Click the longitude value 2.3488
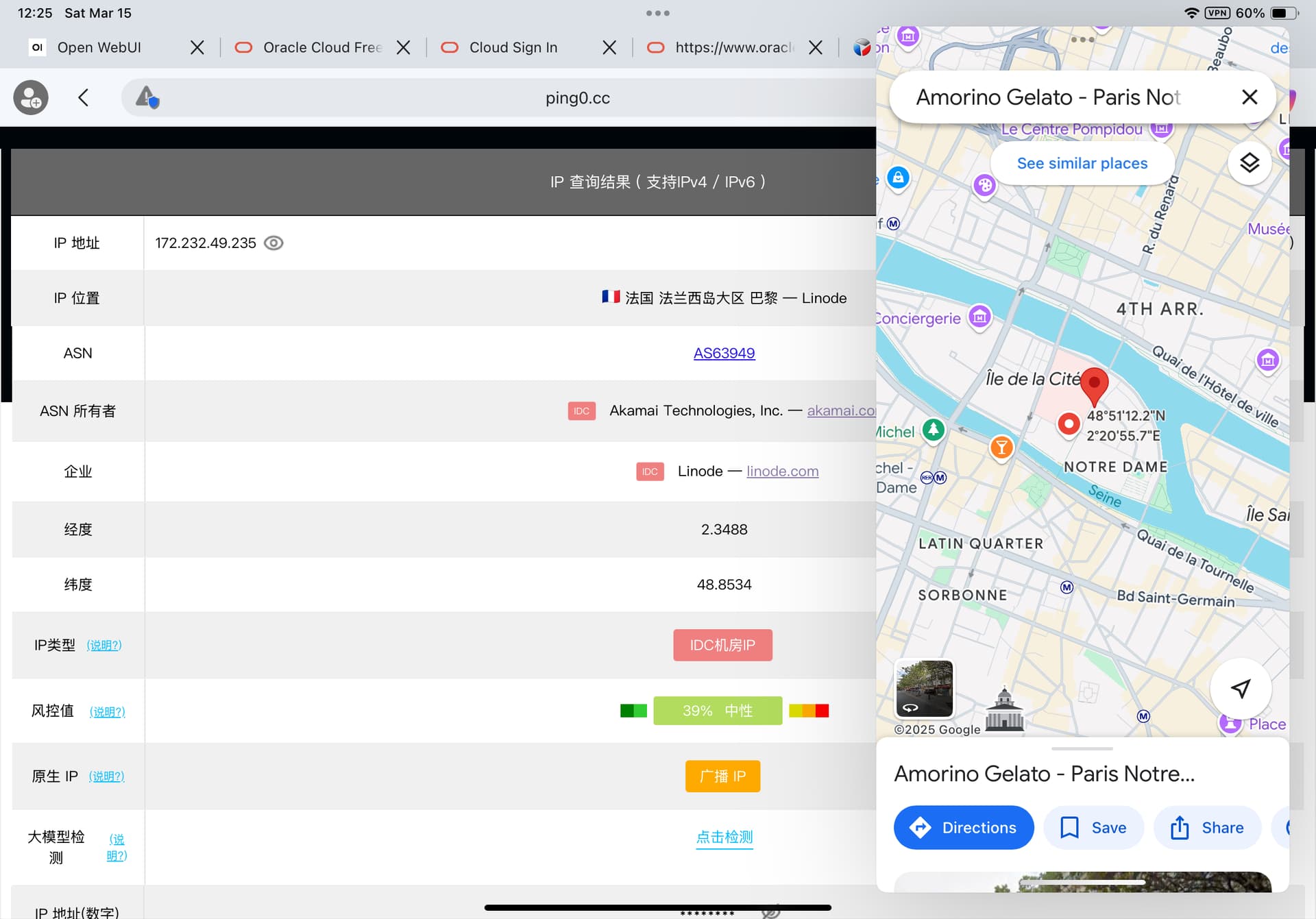The width and height of the screenshot is (1316, 919). (x=724, y=529)
